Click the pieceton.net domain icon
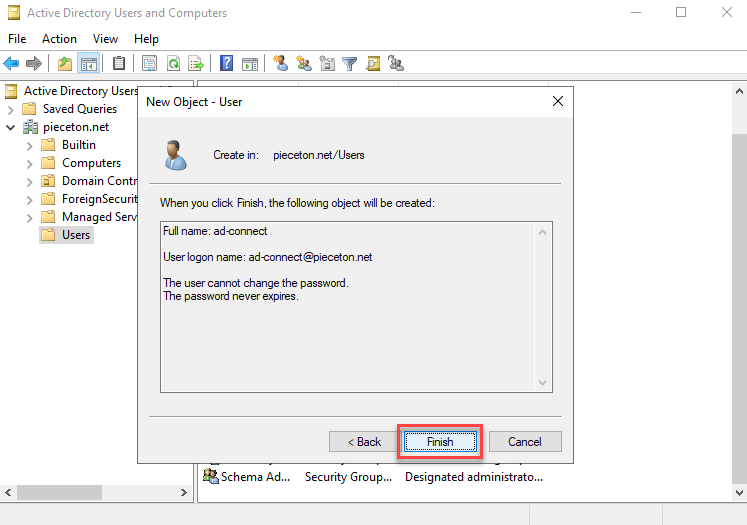Viewport: 747px width, 525px height. click(x=30, y=127)
